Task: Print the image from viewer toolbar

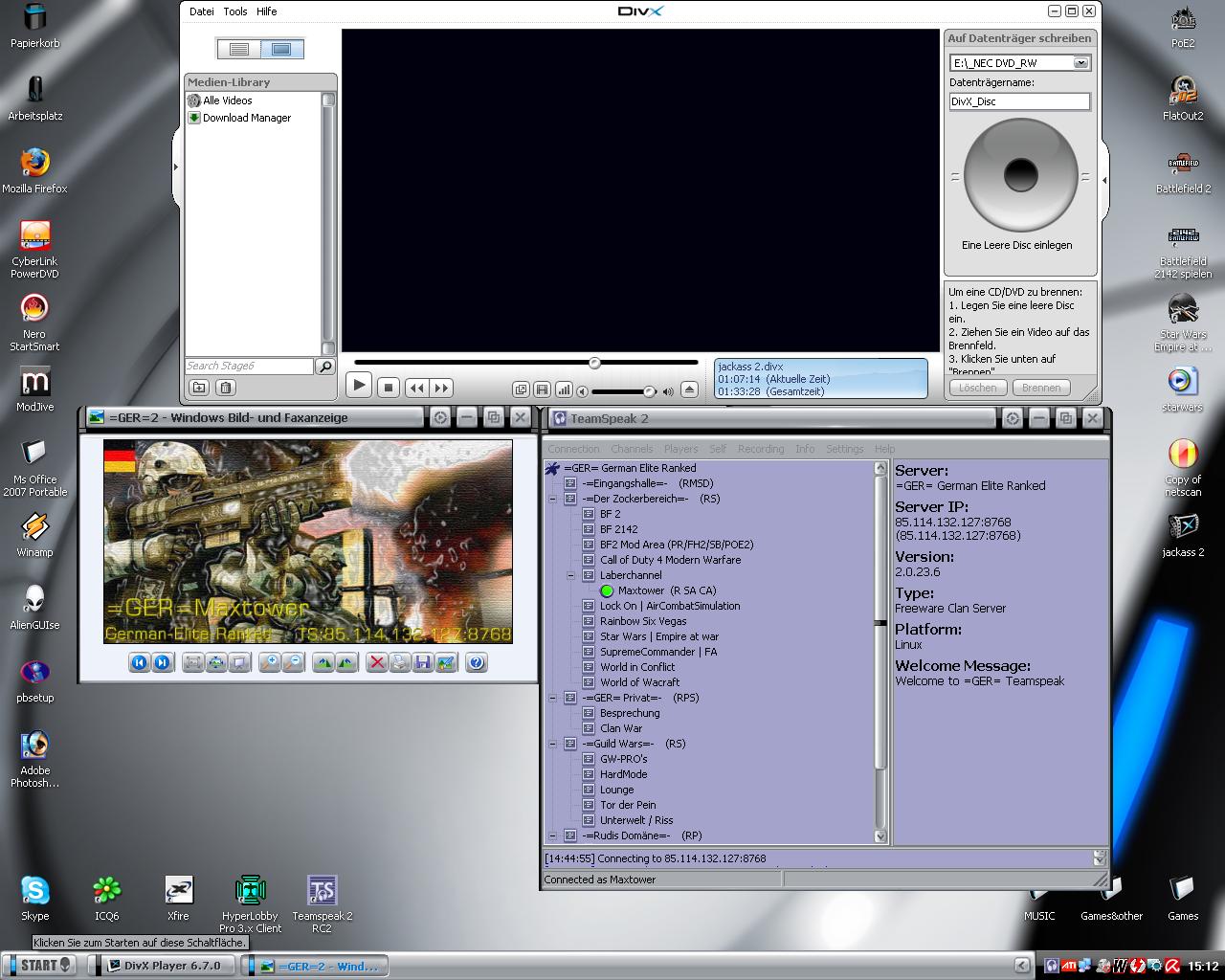Action: (x=400, y=662)
